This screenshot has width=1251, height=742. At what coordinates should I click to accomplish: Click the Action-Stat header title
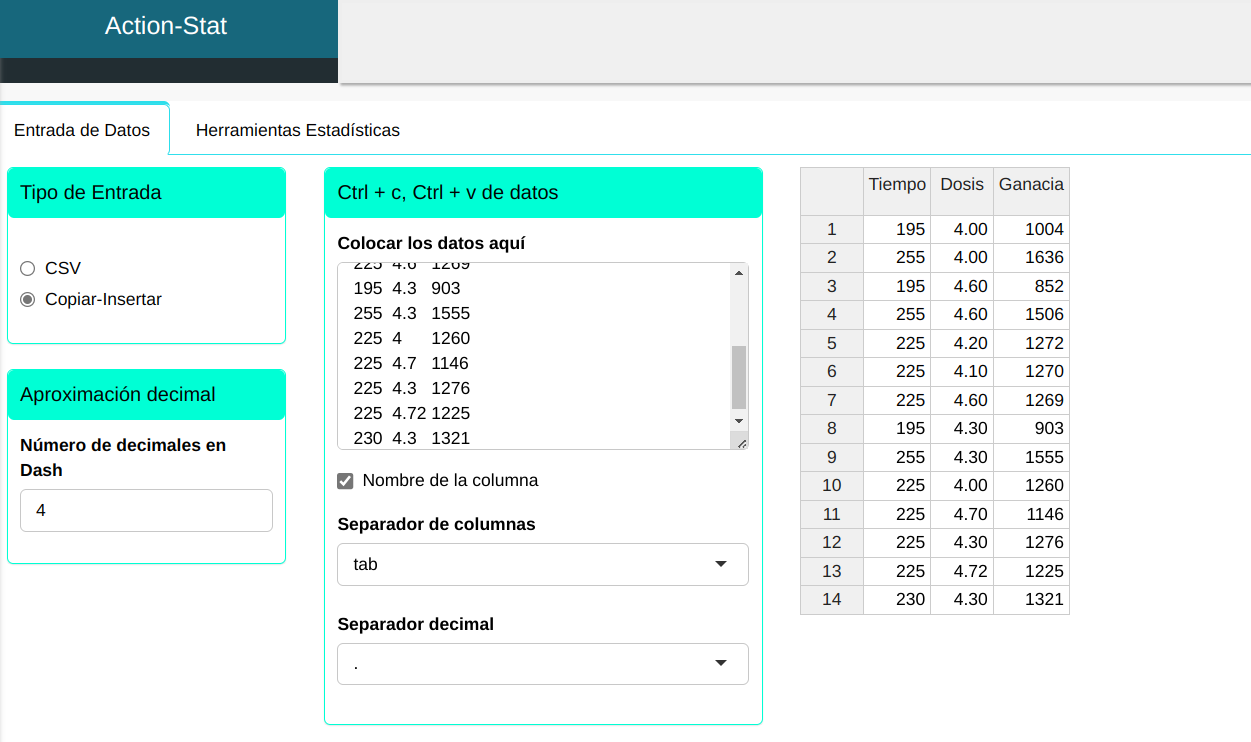pos(166,26)
